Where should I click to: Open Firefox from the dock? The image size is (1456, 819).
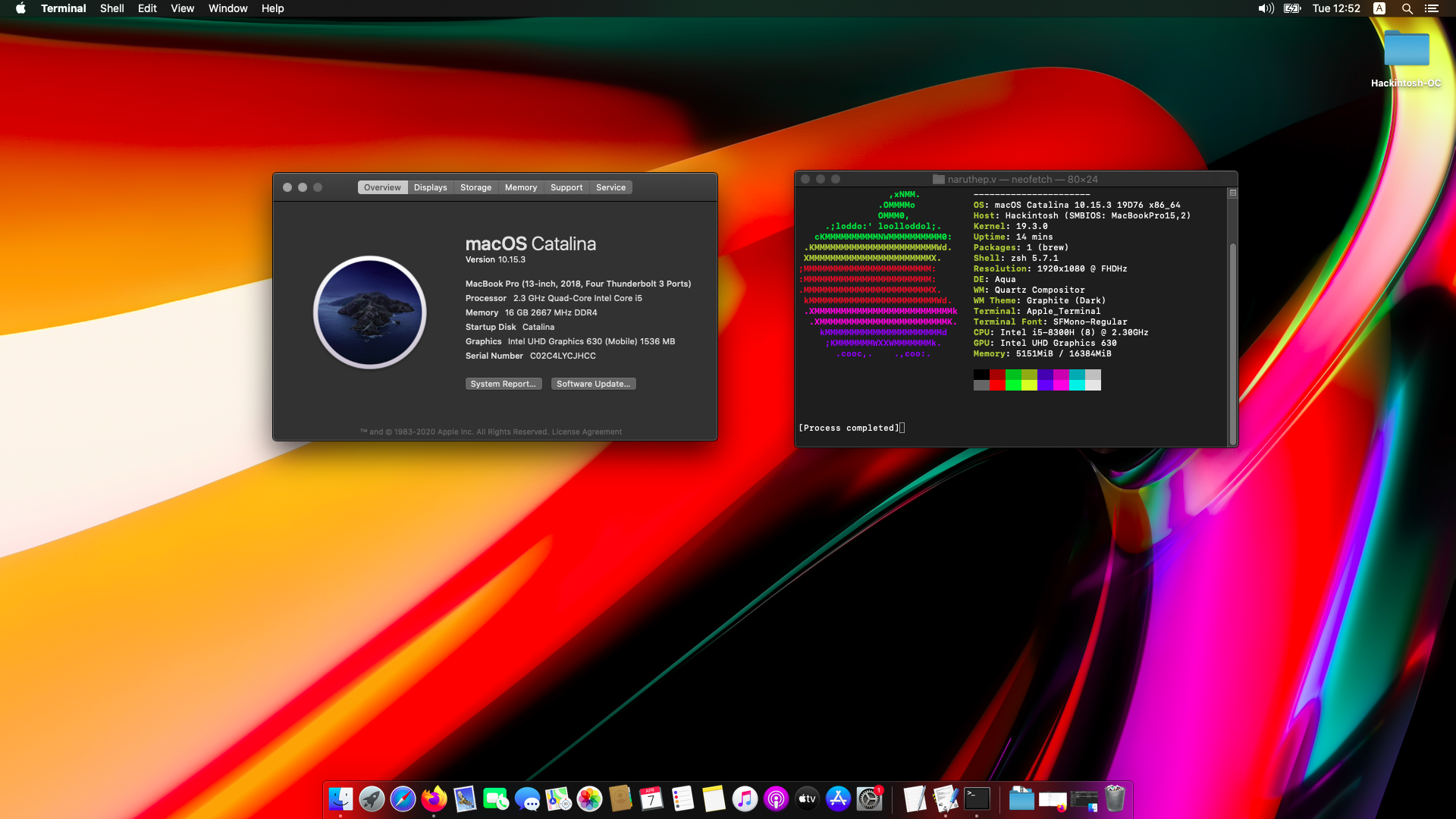(x=434, y=799)
